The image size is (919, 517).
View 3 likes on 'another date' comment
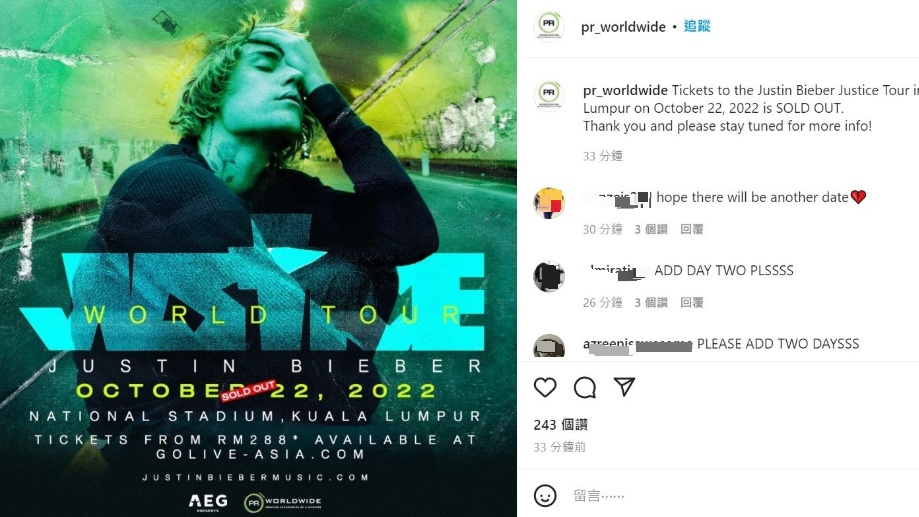pyautogui.click(x=651, y=229)
